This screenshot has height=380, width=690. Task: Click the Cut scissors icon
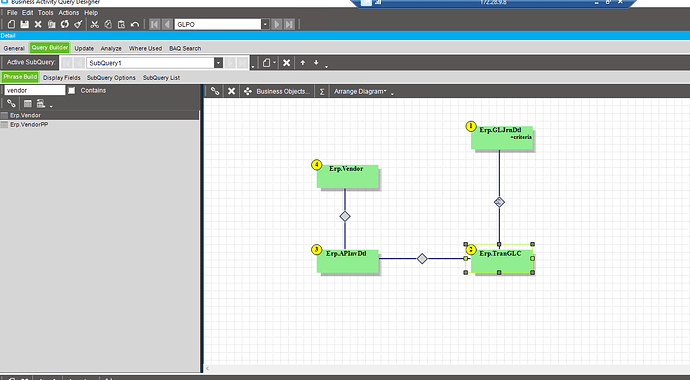94,24
